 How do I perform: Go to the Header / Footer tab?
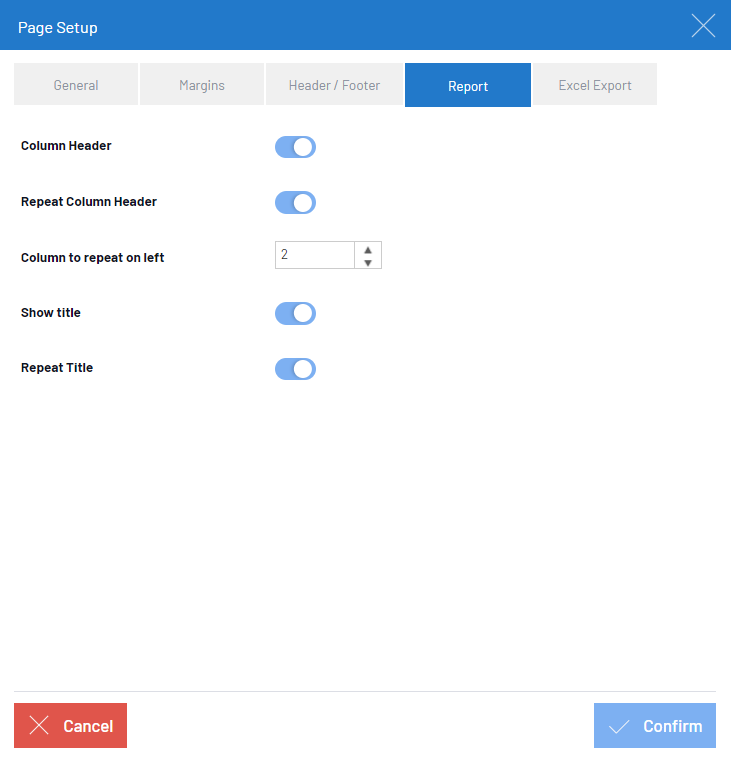334,85
